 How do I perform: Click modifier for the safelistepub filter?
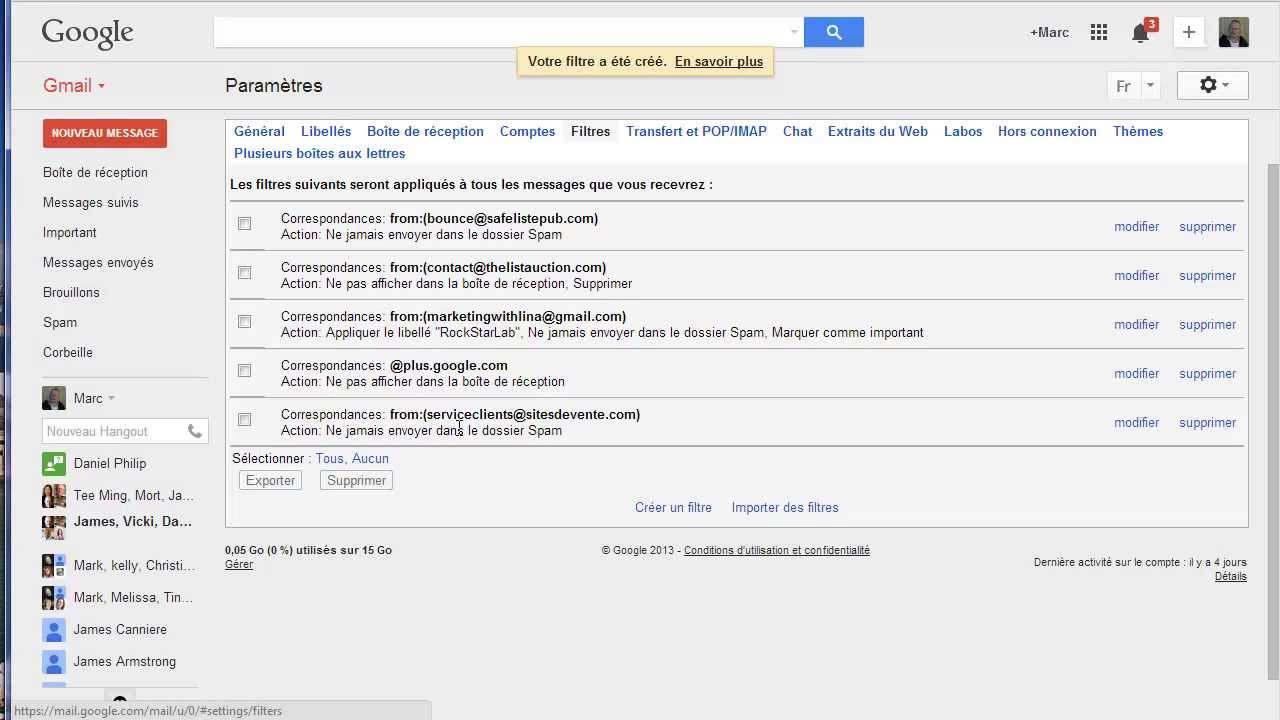click(x=1137, y=226)
